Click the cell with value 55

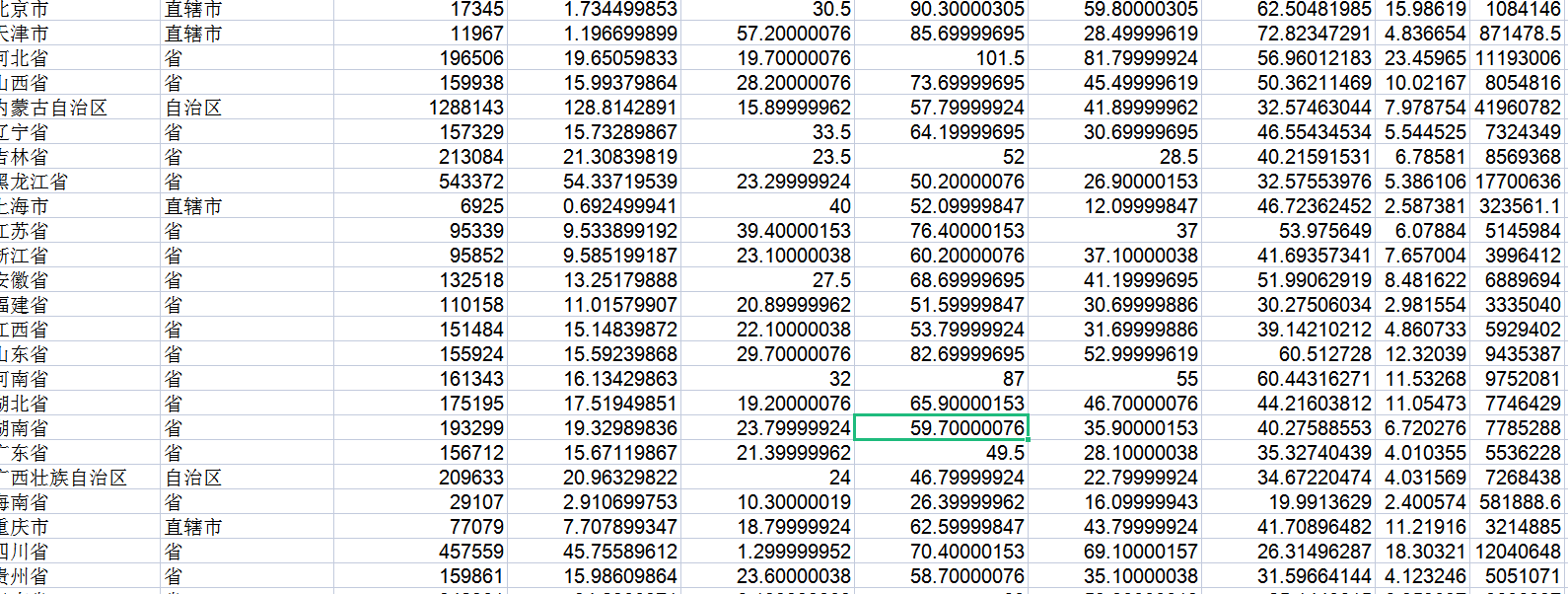point(1114,379)
